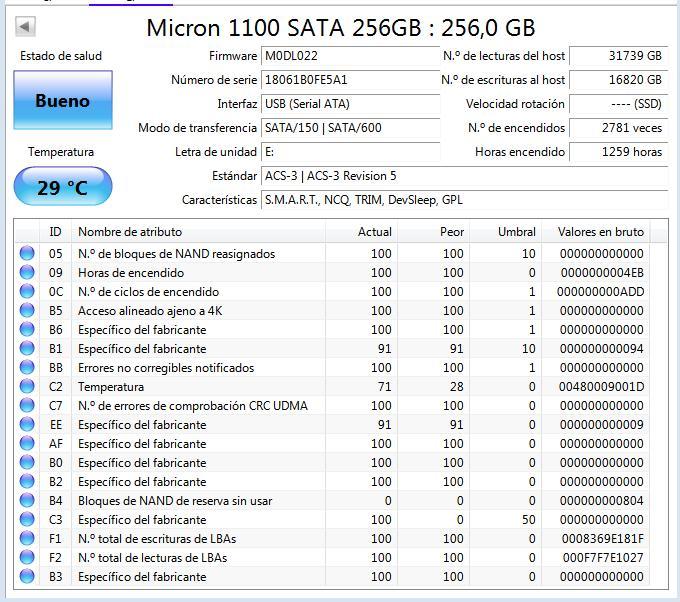The height and width of the screenshot is (602, 680).
Task: Click the host writes value 16820 GB
Action: tap(618, 80)
